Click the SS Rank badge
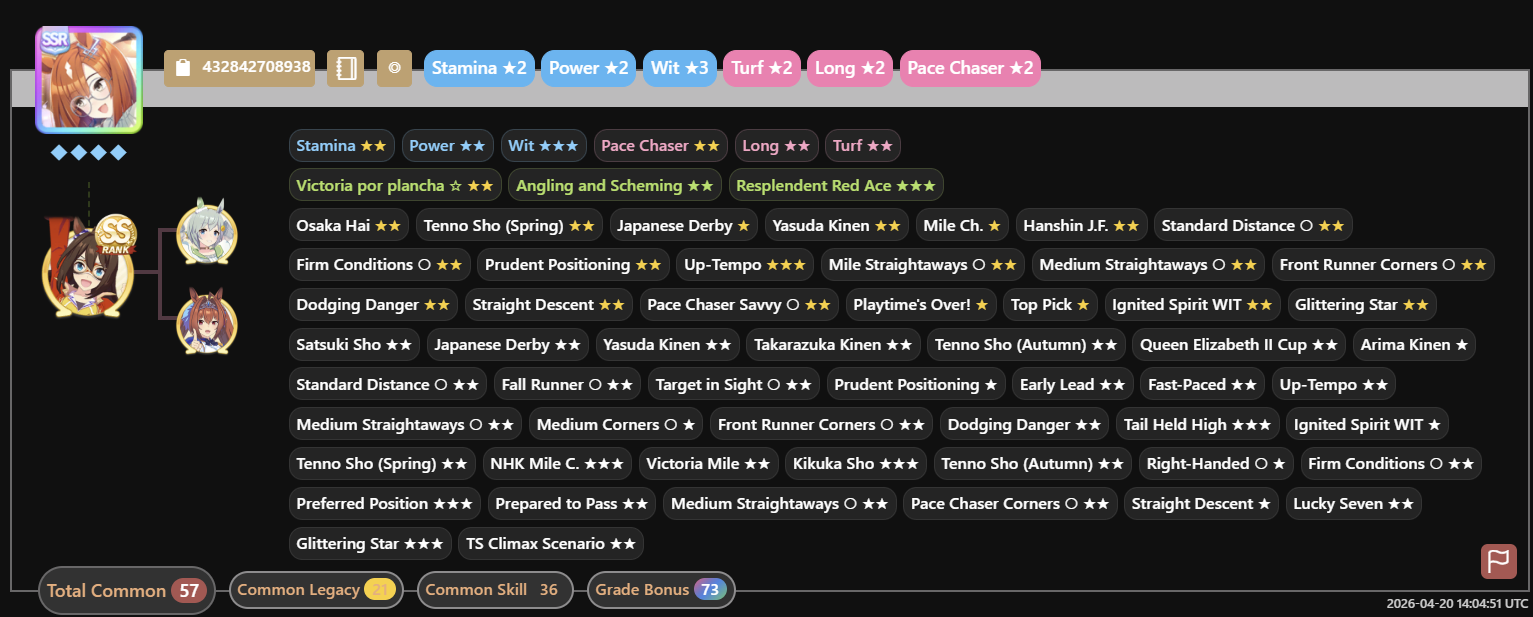This screenshot has width=1533, height=617. 116,235
